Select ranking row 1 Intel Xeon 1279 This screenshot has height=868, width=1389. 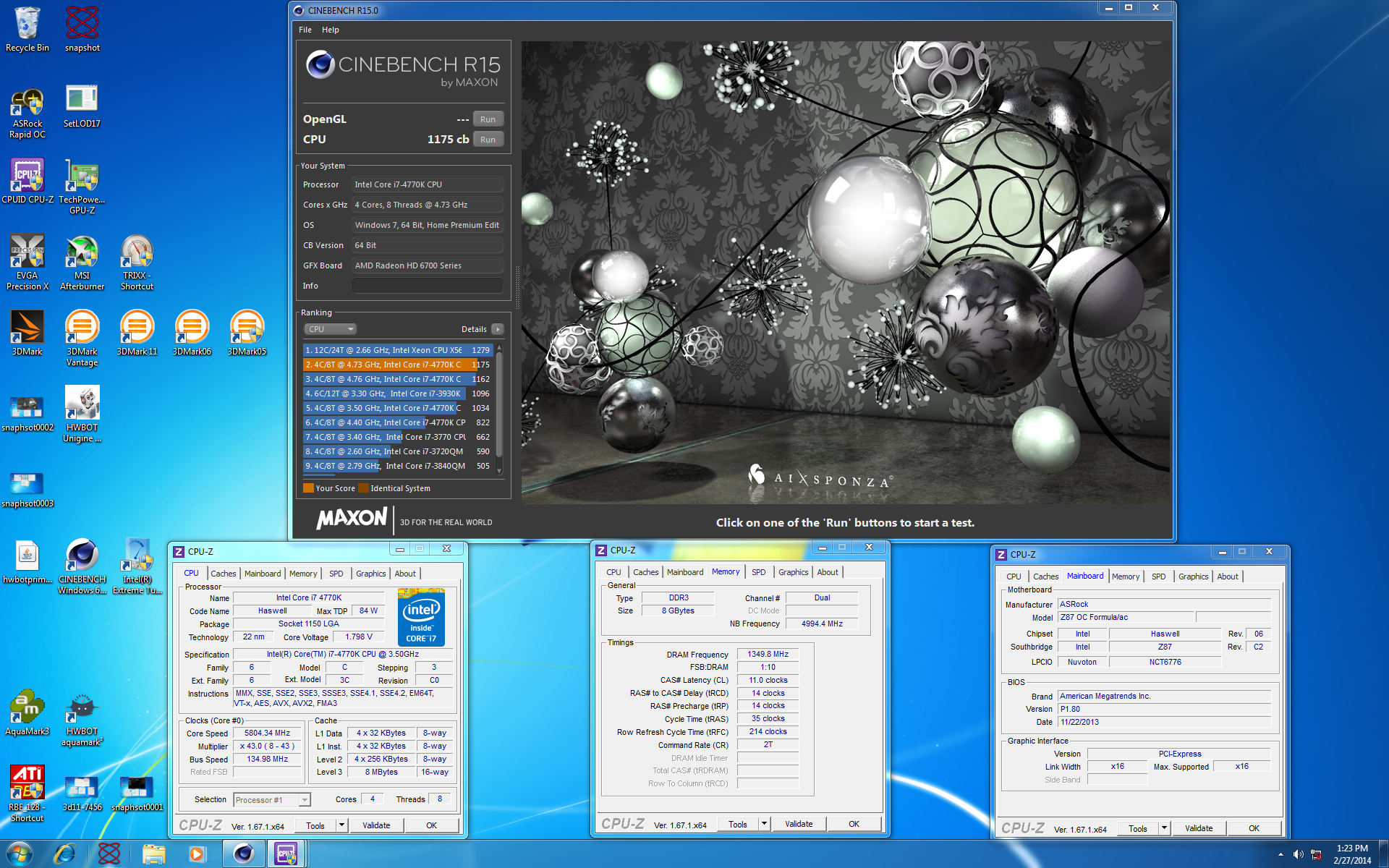click(398, 350)
